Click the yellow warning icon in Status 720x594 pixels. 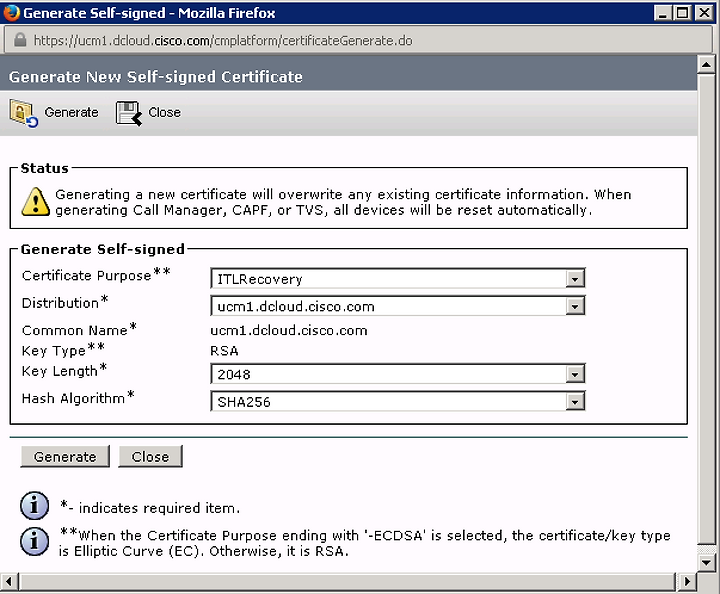35,202
